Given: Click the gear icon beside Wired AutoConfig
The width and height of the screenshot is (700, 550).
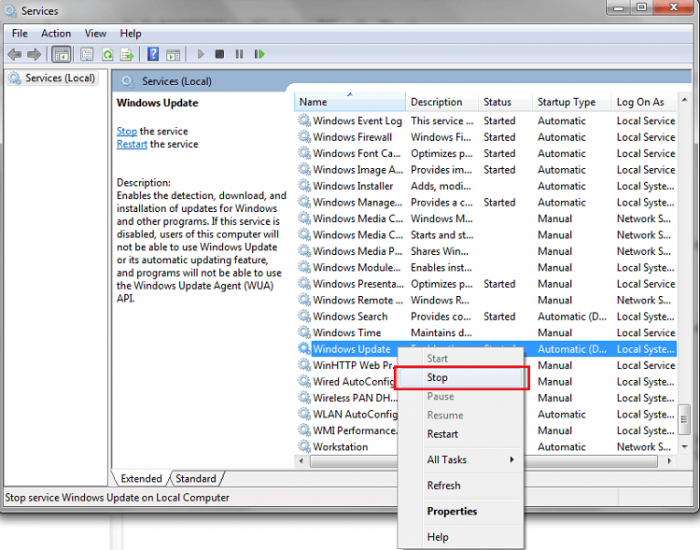Looking at the screenshot, I should tap(304, 381).
